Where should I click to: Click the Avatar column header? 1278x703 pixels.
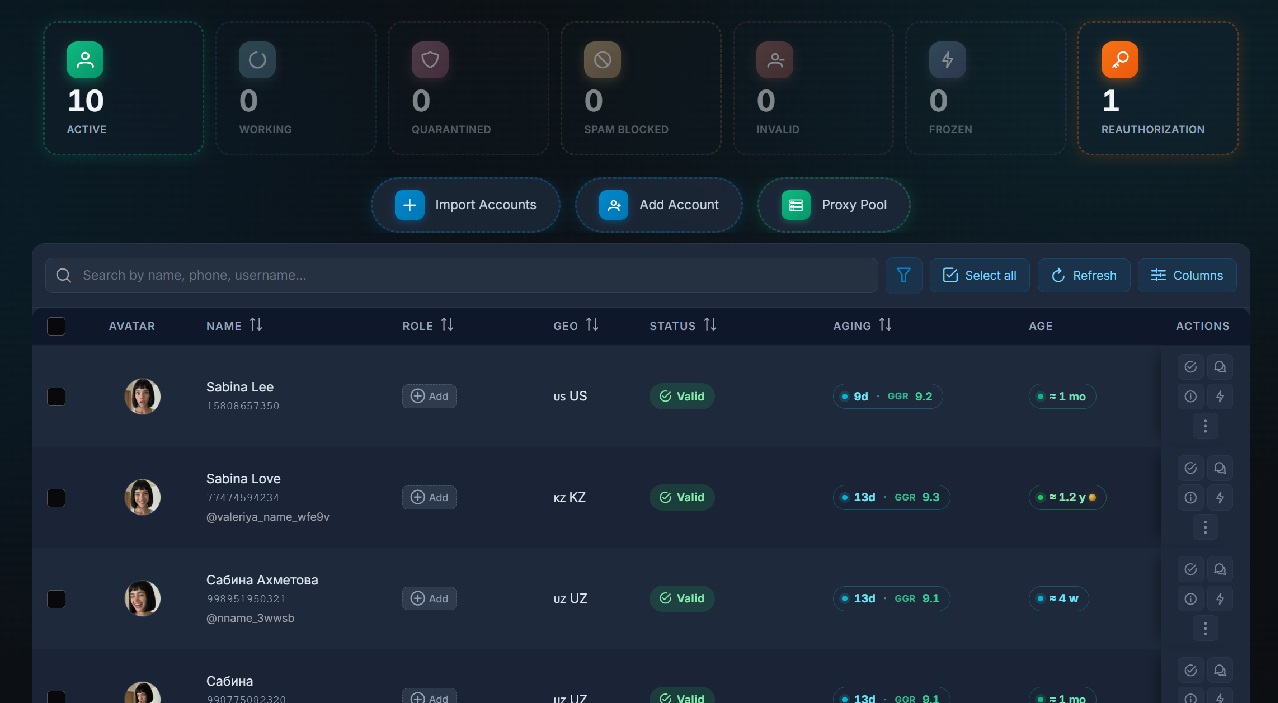tap(132, 326)
